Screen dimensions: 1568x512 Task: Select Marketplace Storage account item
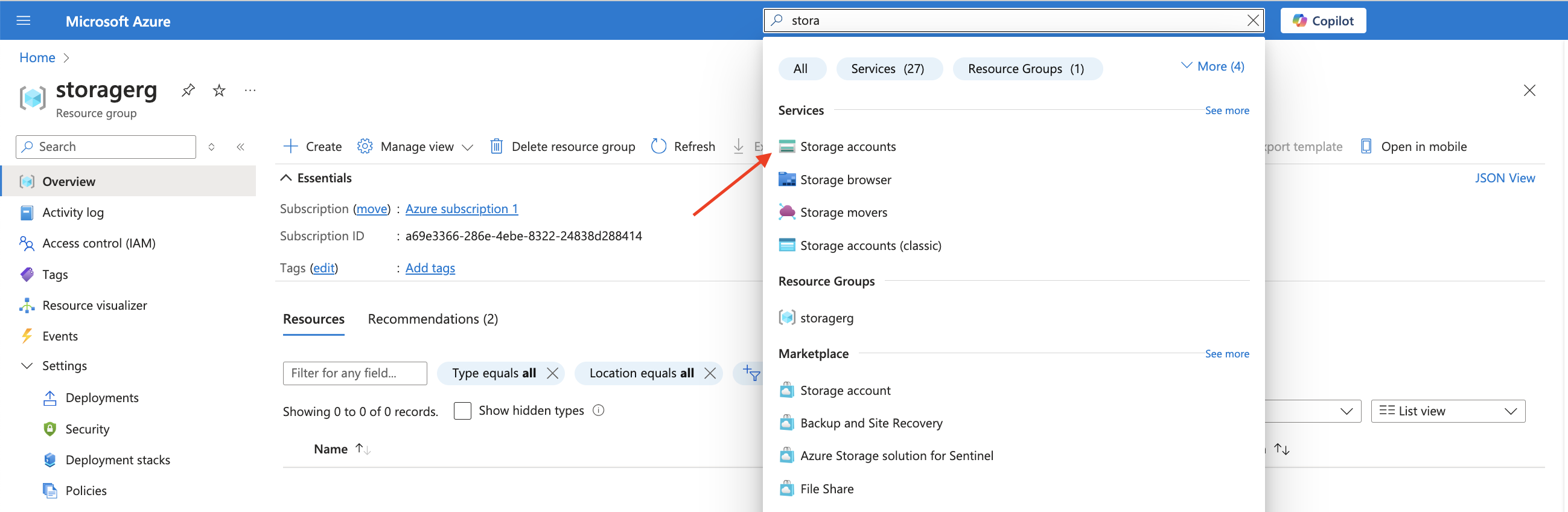pyautogui.click(x=845, y=391)
